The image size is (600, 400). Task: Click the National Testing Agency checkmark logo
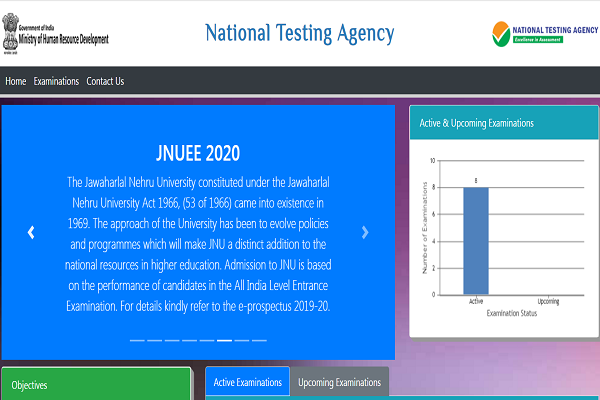point(501,34)
